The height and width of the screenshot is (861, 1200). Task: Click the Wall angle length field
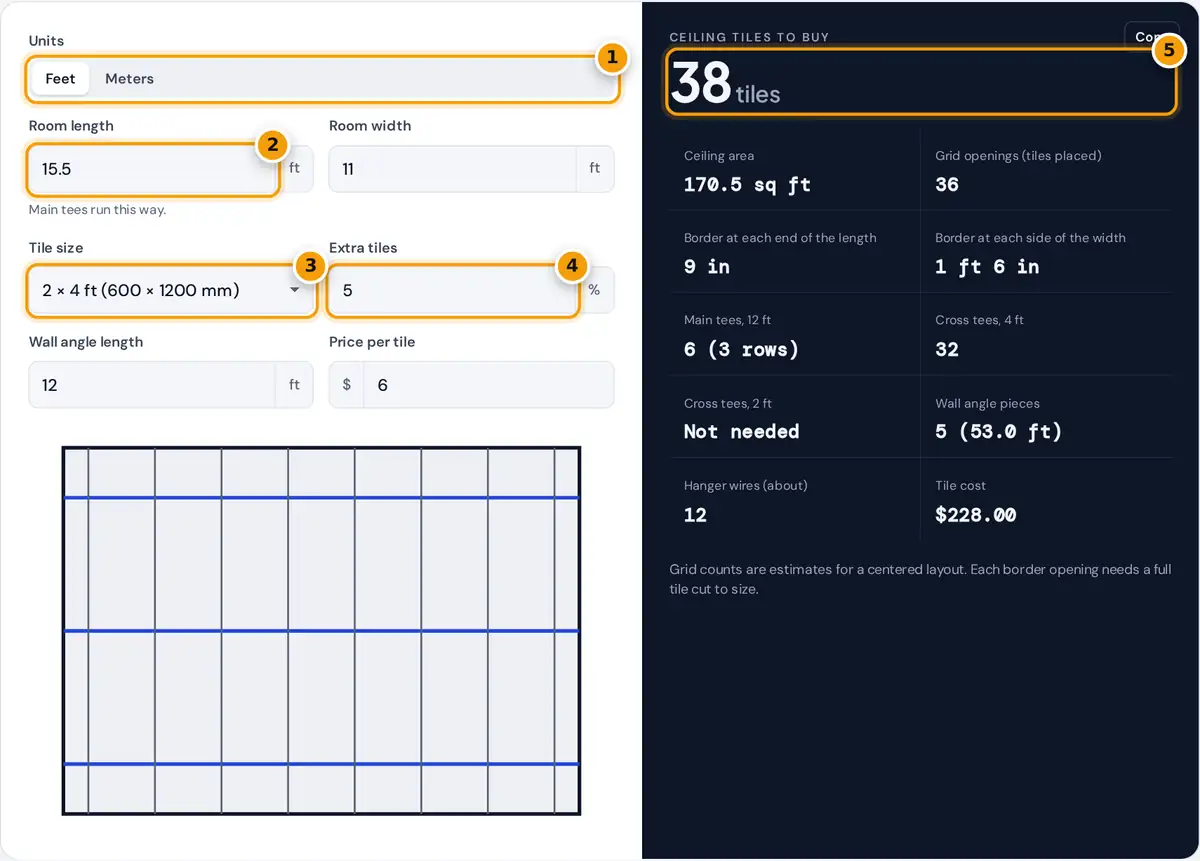[152, 385]
